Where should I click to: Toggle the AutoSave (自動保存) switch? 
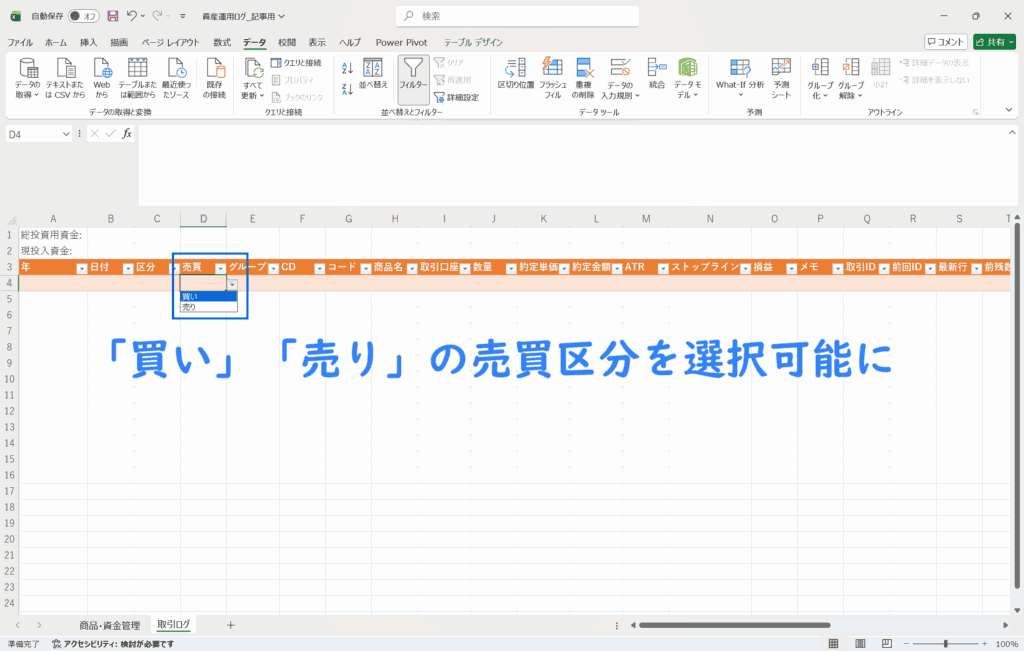[83, 16]
